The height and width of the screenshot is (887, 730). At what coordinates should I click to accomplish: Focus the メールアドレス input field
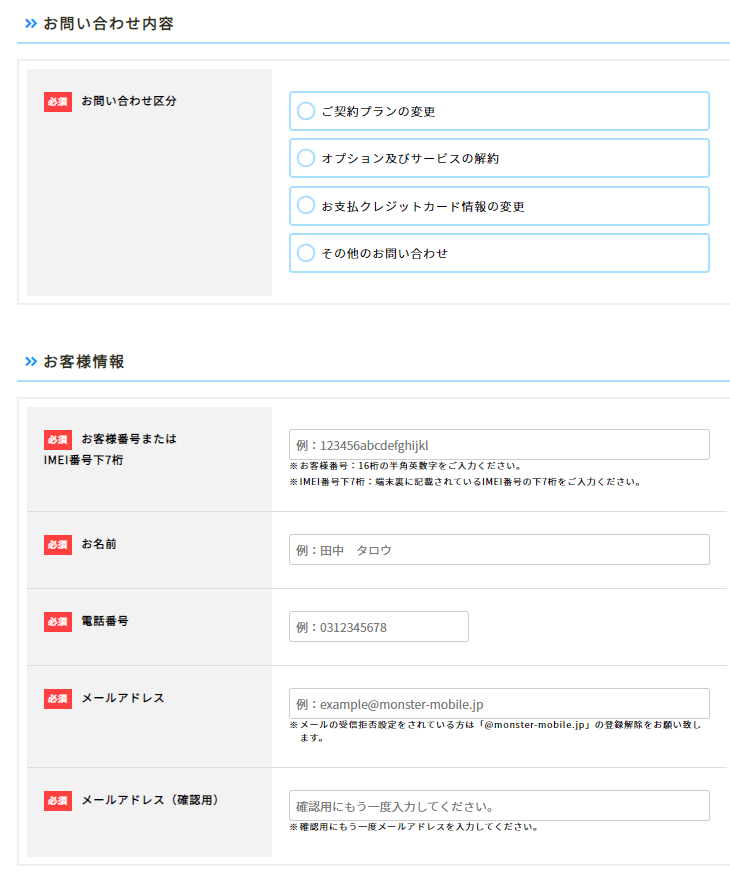coord(499,704)
